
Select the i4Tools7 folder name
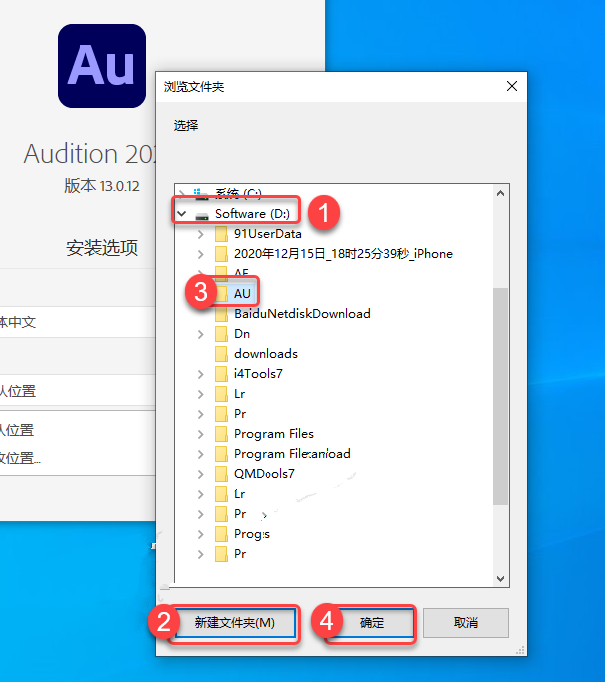click(x=258, y=374)
